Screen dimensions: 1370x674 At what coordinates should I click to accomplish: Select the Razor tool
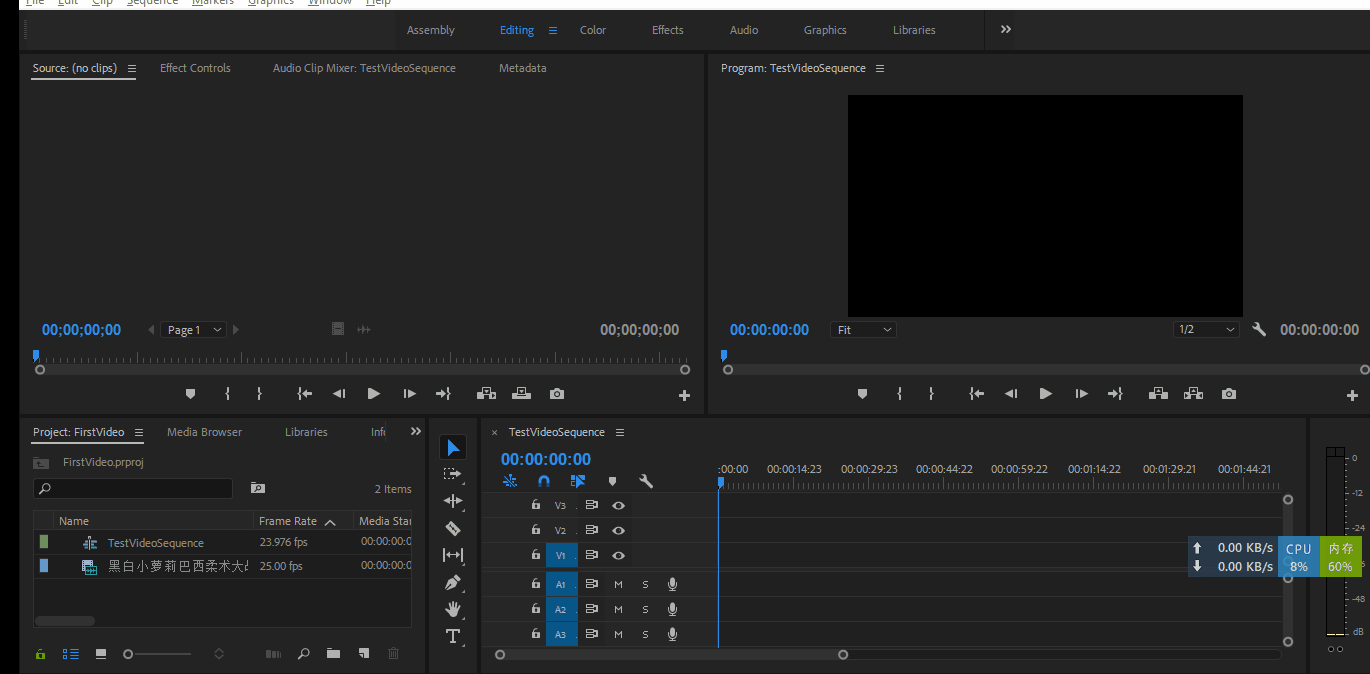(x=453, y=528)
